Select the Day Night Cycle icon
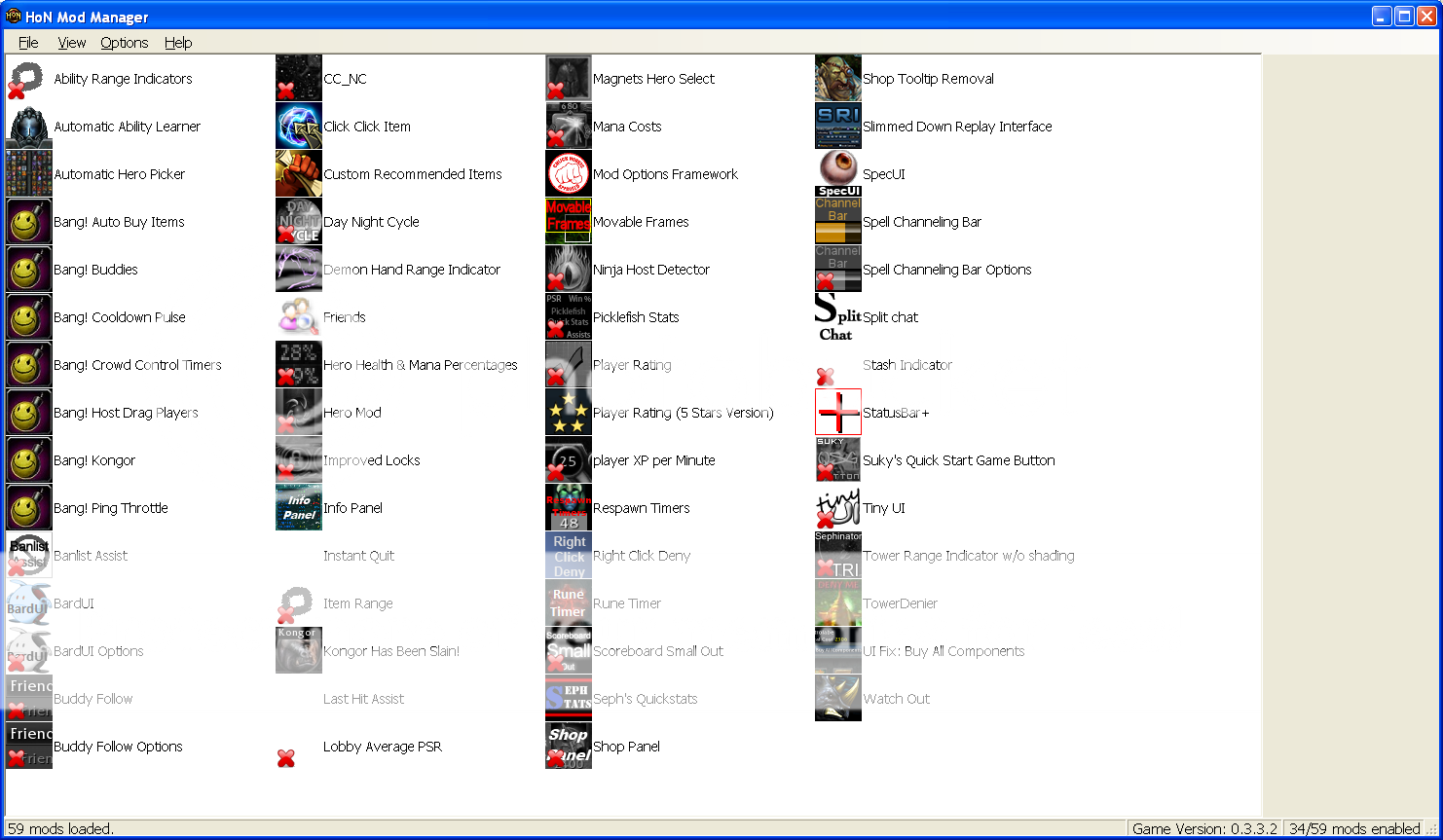 pos(299,222)
